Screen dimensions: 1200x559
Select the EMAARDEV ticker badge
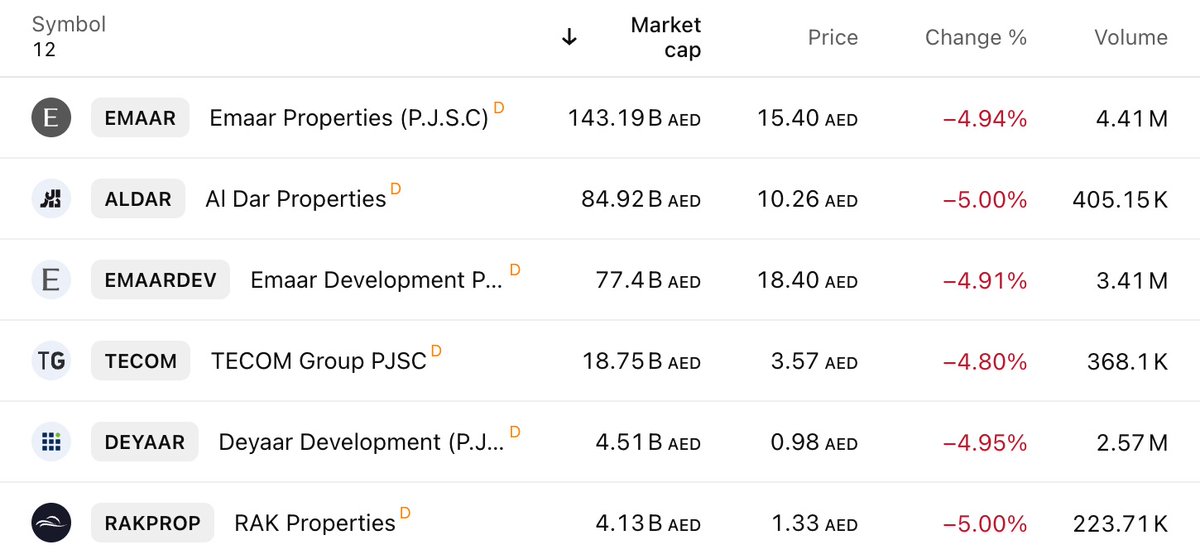tap(160, 280)
